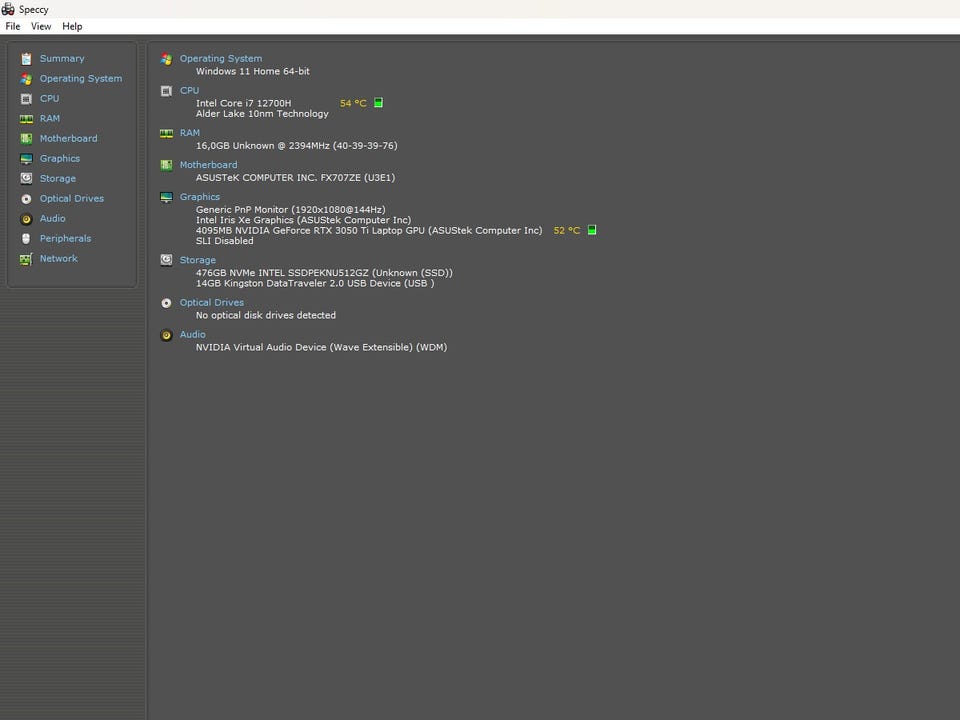960x720 pixels.
Task: Click the disc icon beside Optical Drives heading
Action: point(167,303)
